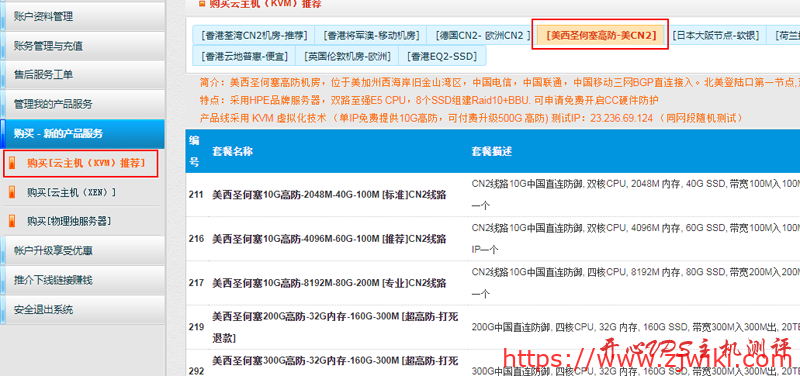Open 帐户升级享受优惠 sidebar menu

82,250
